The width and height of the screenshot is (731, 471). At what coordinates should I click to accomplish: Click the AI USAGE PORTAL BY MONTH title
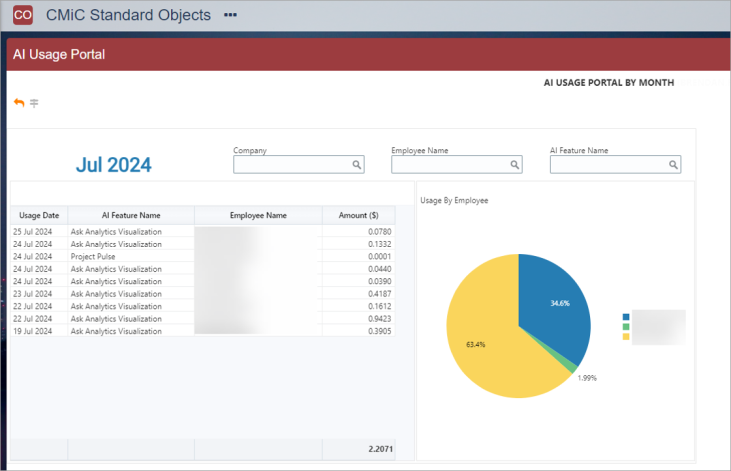pos(609,83)
